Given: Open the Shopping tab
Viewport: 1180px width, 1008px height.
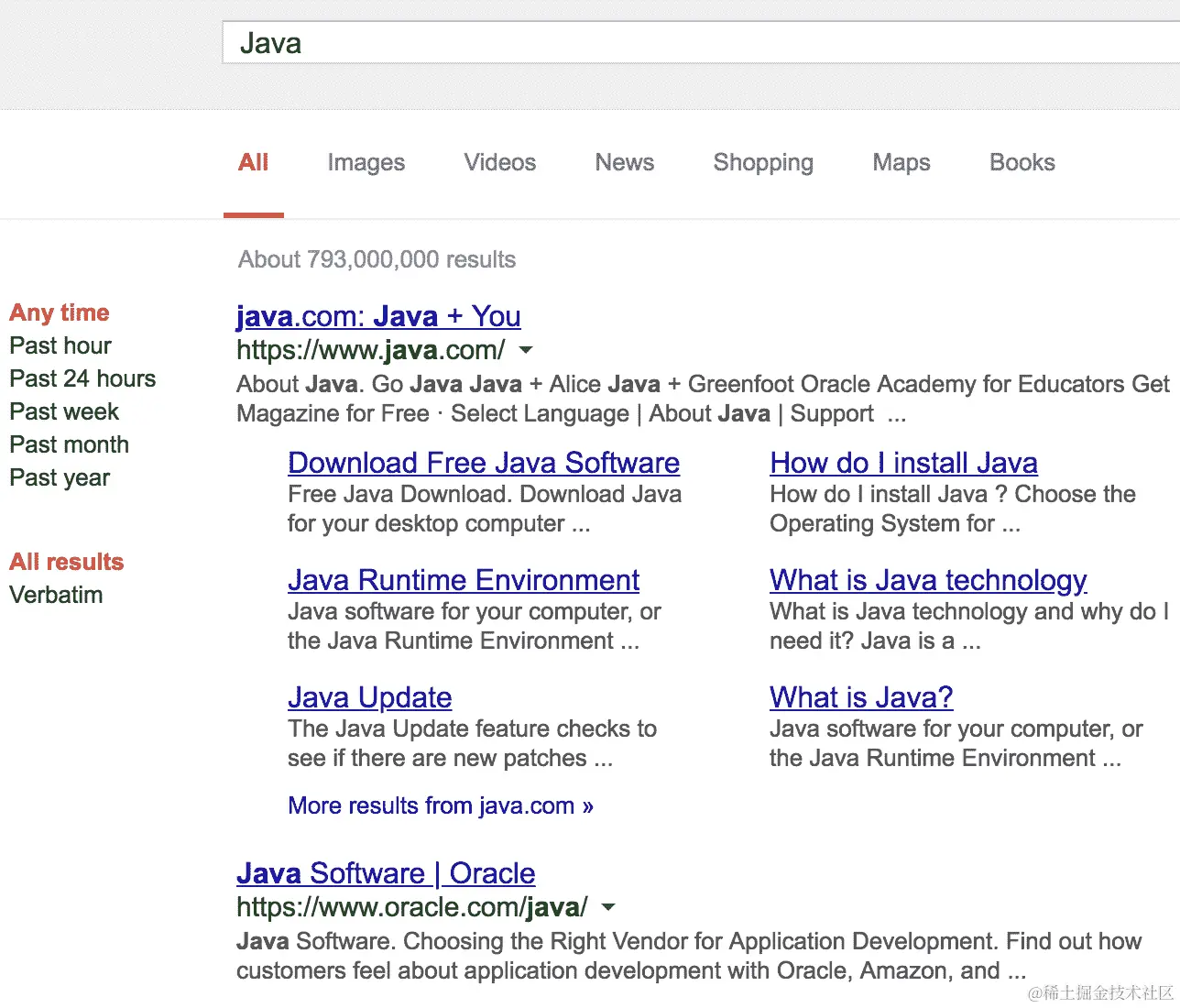Looking at the screenshot, I should [x=763, y=163].
